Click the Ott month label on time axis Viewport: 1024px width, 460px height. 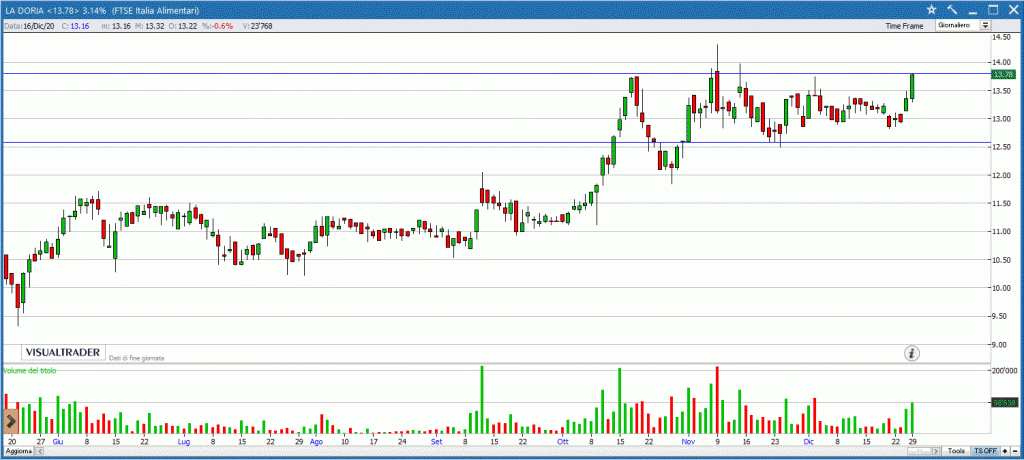(562, 442)
